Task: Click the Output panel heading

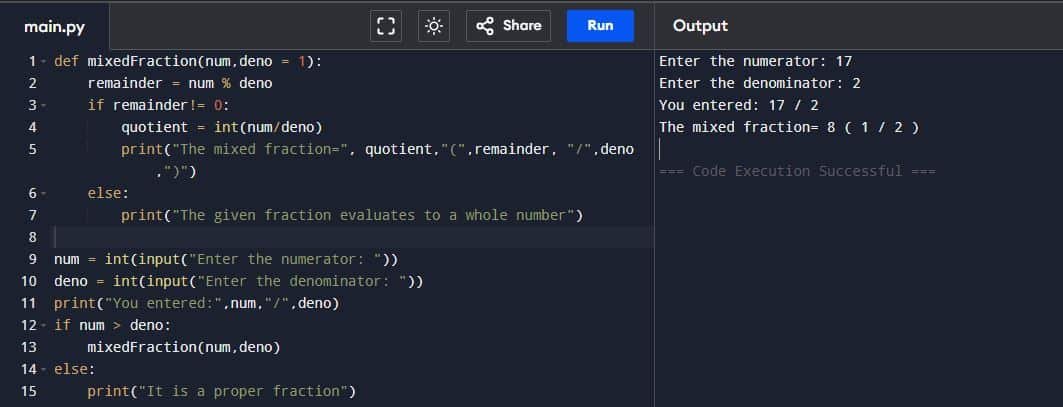Action: point(700,26)
